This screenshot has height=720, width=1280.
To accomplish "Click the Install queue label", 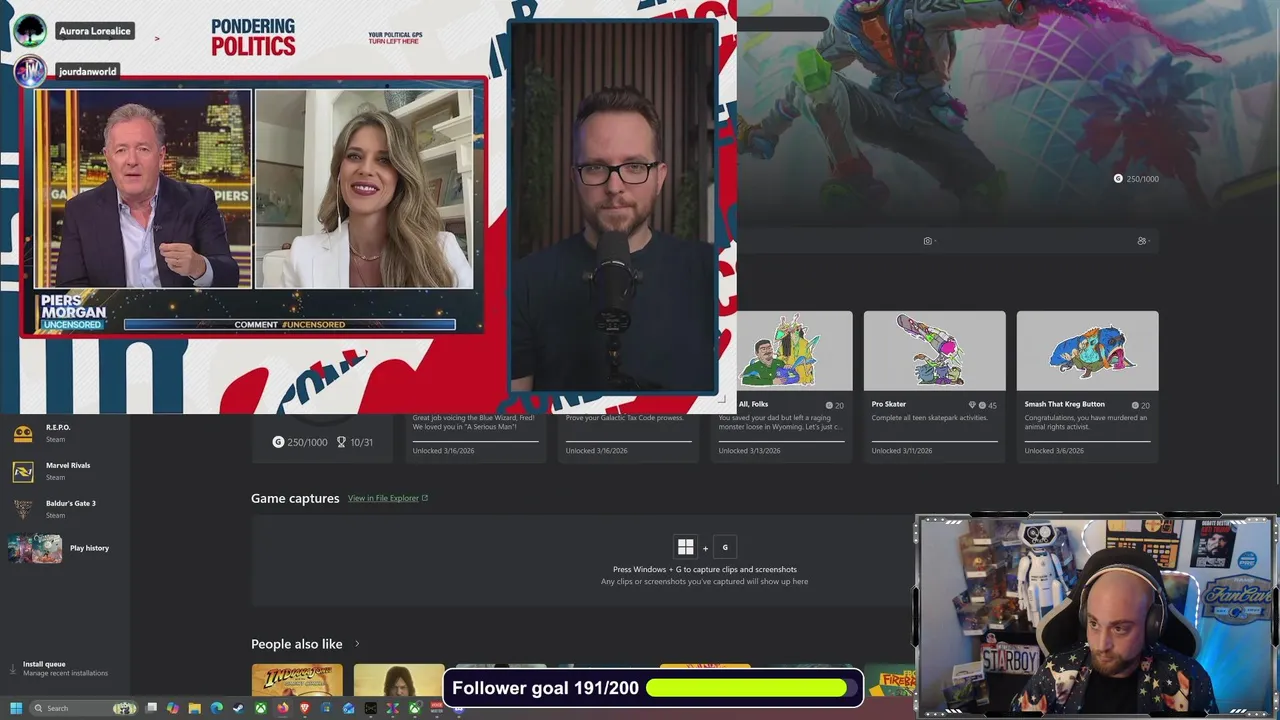I will 44,664.
